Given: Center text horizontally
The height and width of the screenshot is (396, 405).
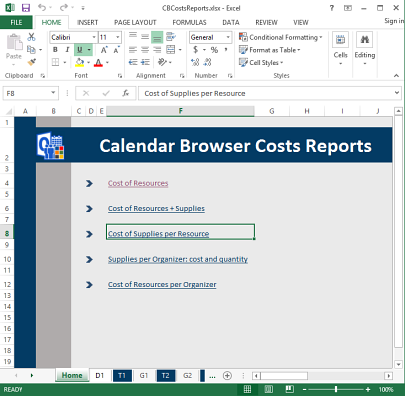Looking at the screenshot, I should (145, 50).
